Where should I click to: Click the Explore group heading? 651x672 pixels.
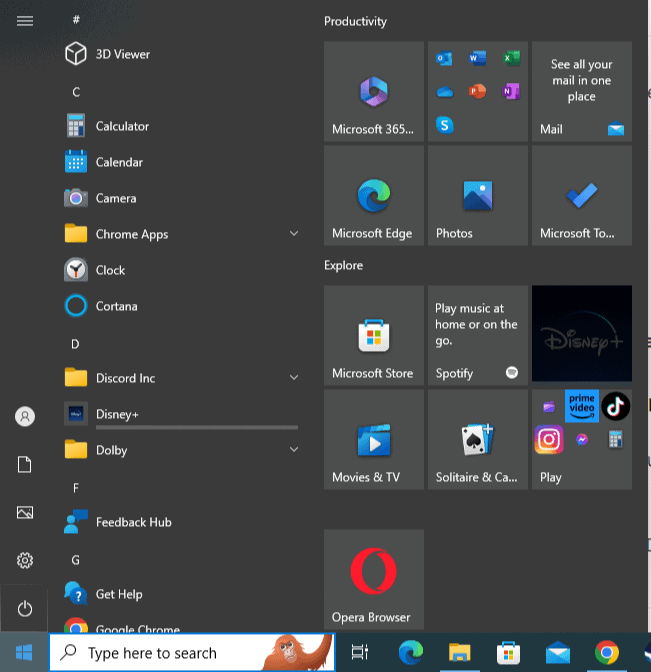[x=343, y=265]
